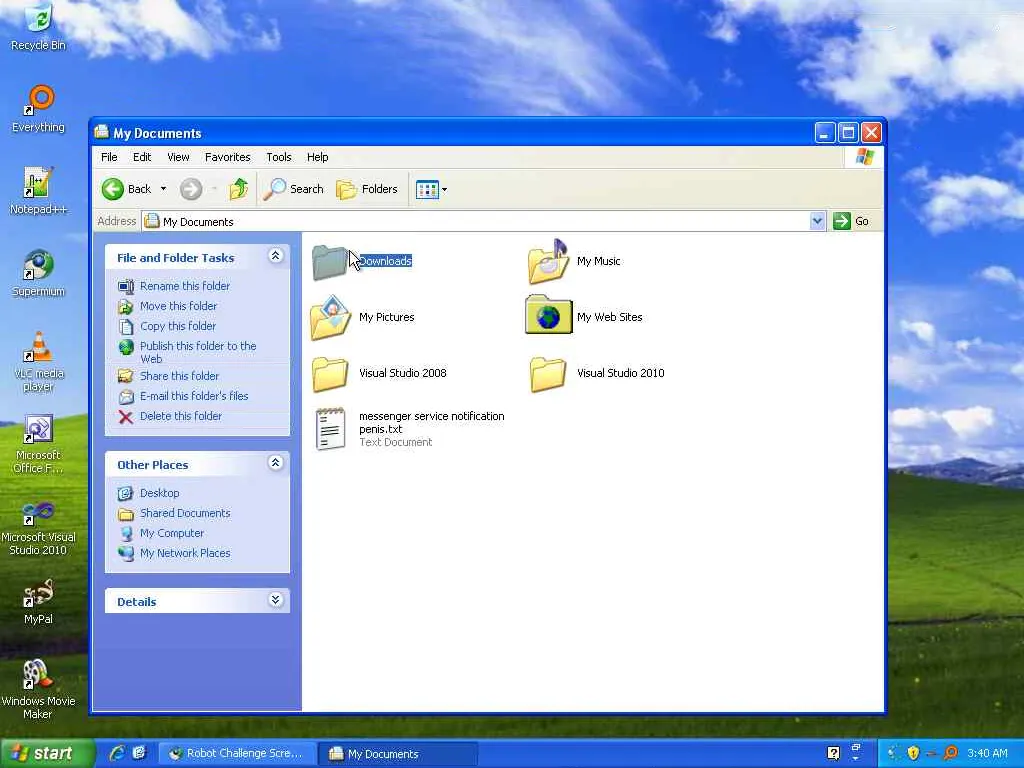Select the messenger service notification text file

(409, 429)
